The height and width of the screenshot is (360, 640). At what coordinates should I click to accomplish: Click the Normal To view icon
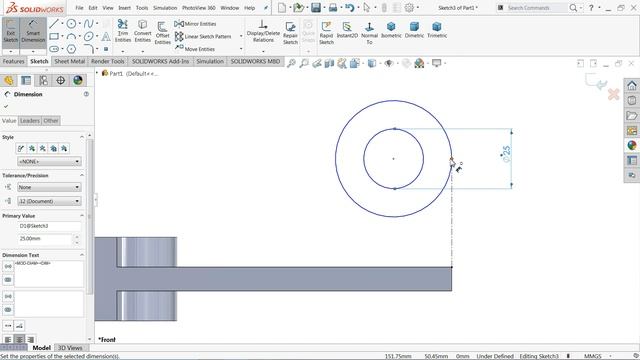click(x=369, y=33)
